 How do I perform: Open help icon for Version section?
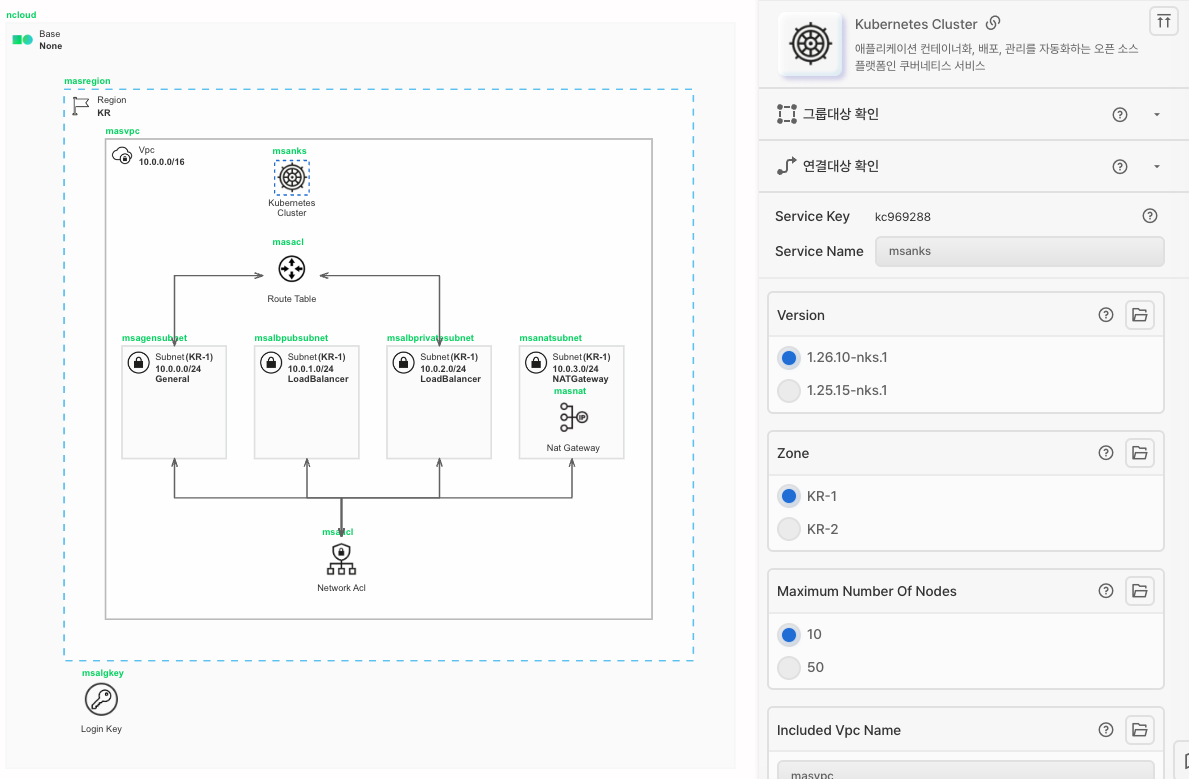click(1106, 315)
